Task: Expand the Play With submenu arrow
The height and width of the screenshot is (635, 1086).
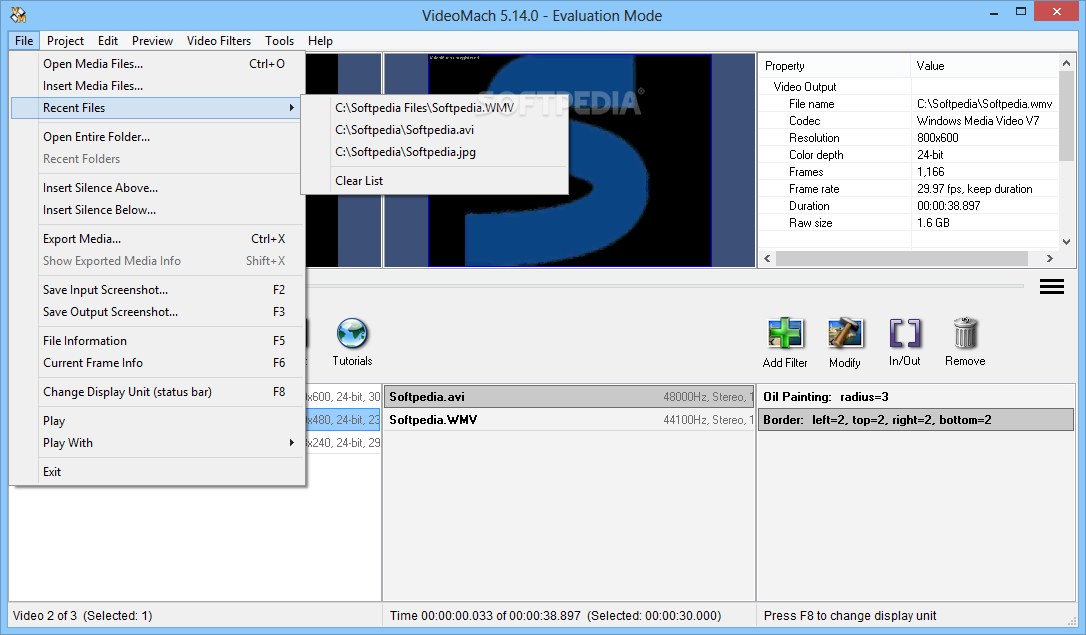Action: 292,443
